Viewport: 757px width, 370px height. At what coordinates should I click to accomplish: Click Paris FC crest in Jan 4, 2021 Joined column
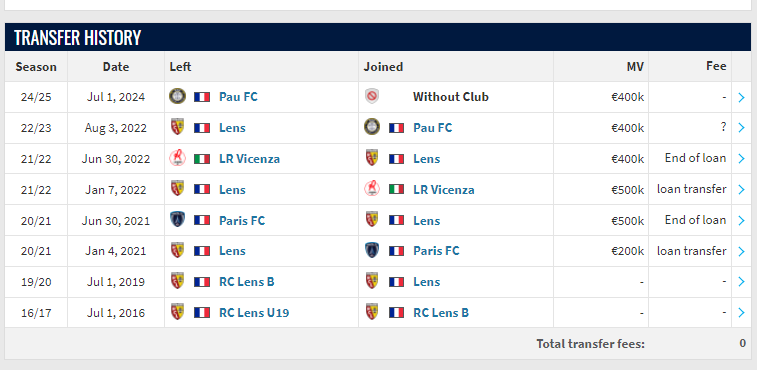[x=372, y=251]
